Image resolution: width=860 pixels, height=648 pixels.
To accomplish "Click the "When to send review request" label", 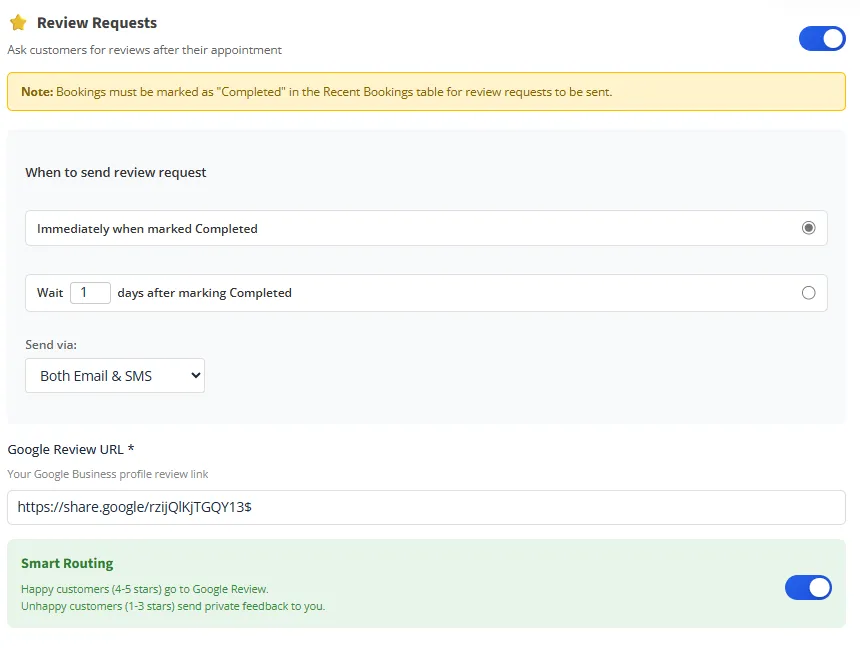I will pyautogui.click(x=115, y=172).
